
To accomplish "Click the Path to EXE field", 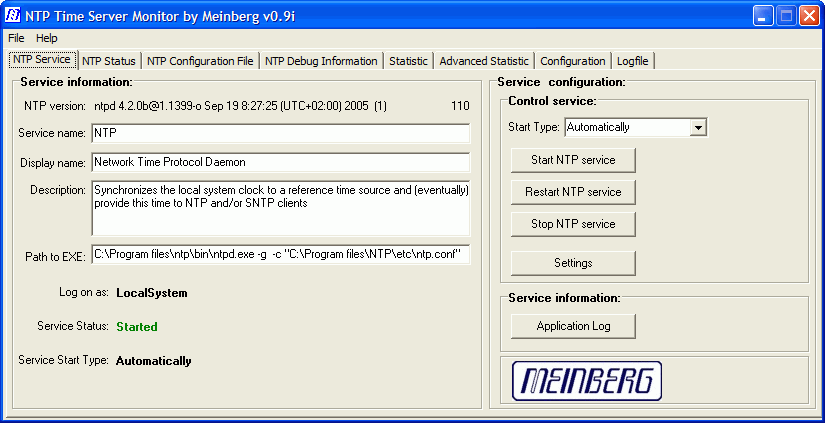I will point(280,254).
